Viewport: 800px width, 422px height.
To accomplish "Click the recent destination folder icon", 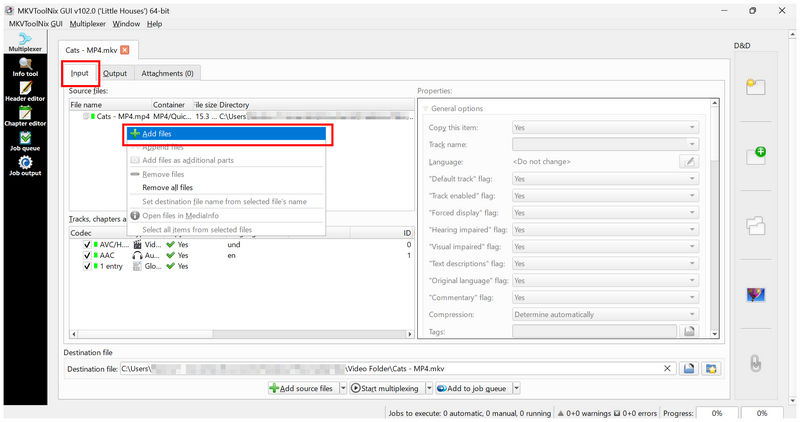I will click(x=711, y=368).
